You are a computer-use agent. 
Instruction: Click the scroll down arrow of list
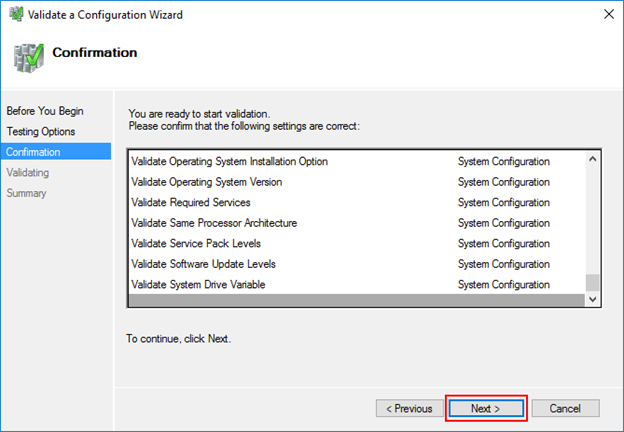(592, 299)
